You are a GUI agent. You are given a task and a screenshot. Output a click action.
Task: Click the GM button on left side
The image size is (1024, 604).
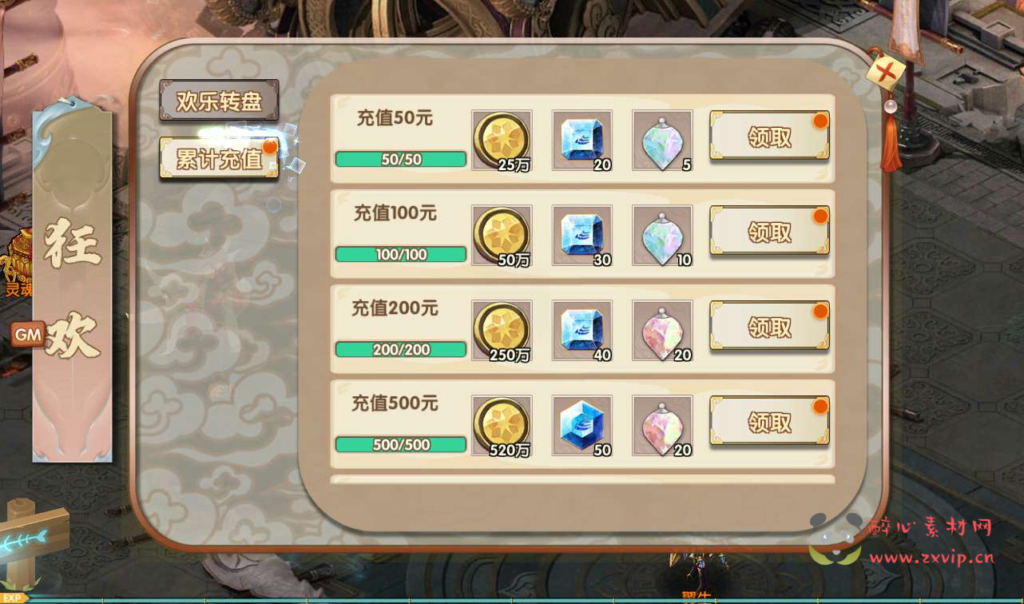[27, 335]
